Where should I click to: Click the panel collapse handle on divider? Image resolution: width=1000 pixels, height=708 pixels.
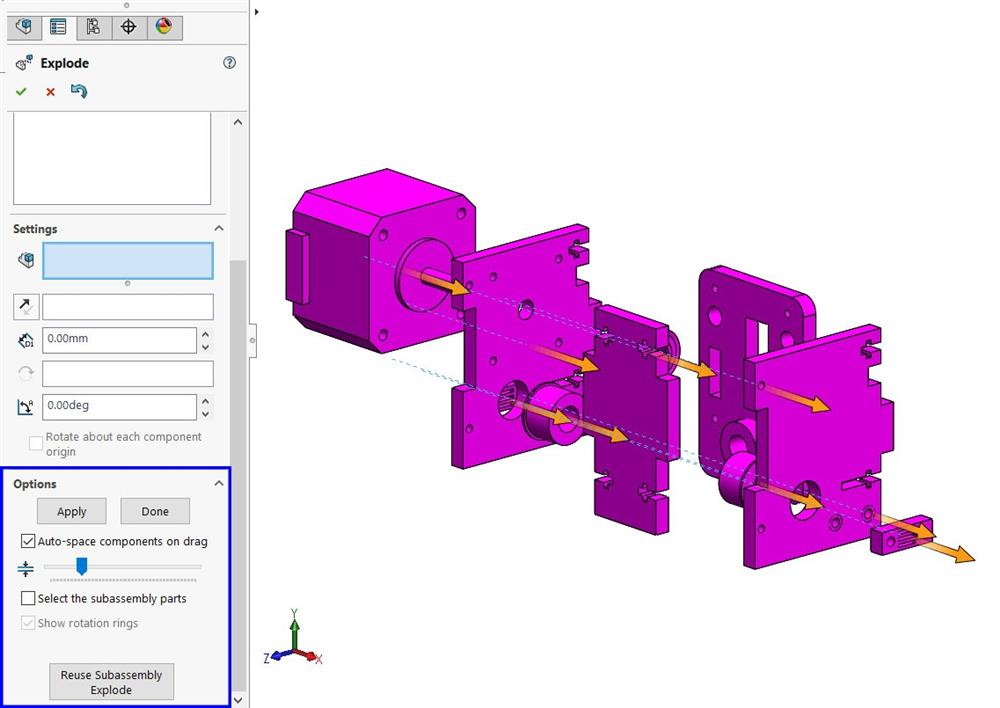tap(253, 341)
